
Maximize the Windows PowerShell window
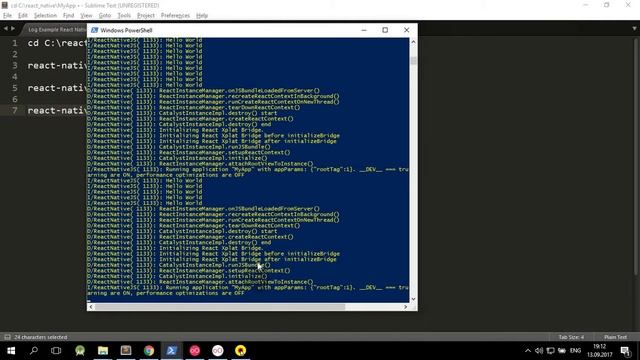click(x=385, y=30)
